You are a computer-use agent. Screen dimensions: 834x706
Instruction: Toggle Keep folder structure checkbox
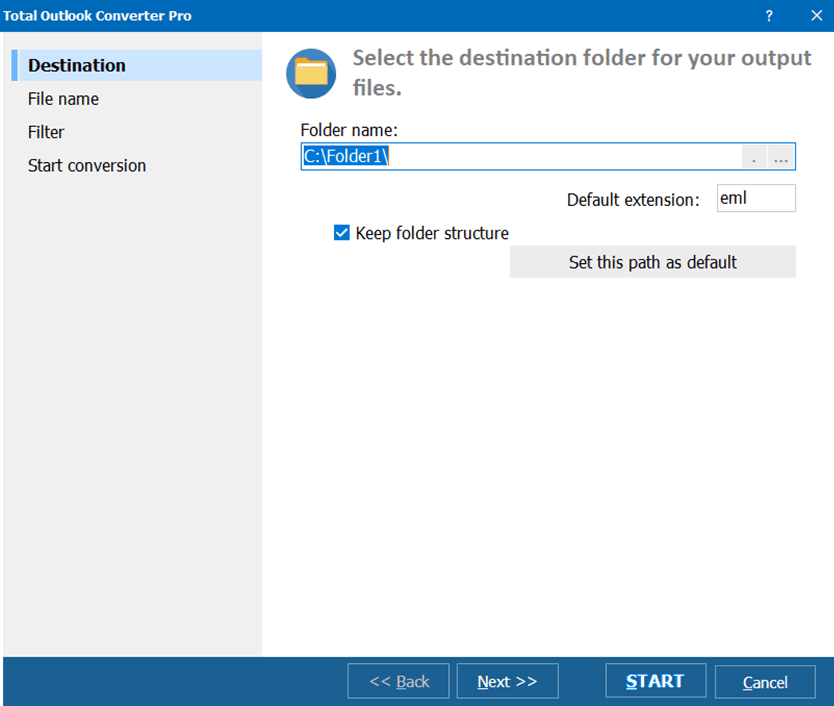click(341, 232)
